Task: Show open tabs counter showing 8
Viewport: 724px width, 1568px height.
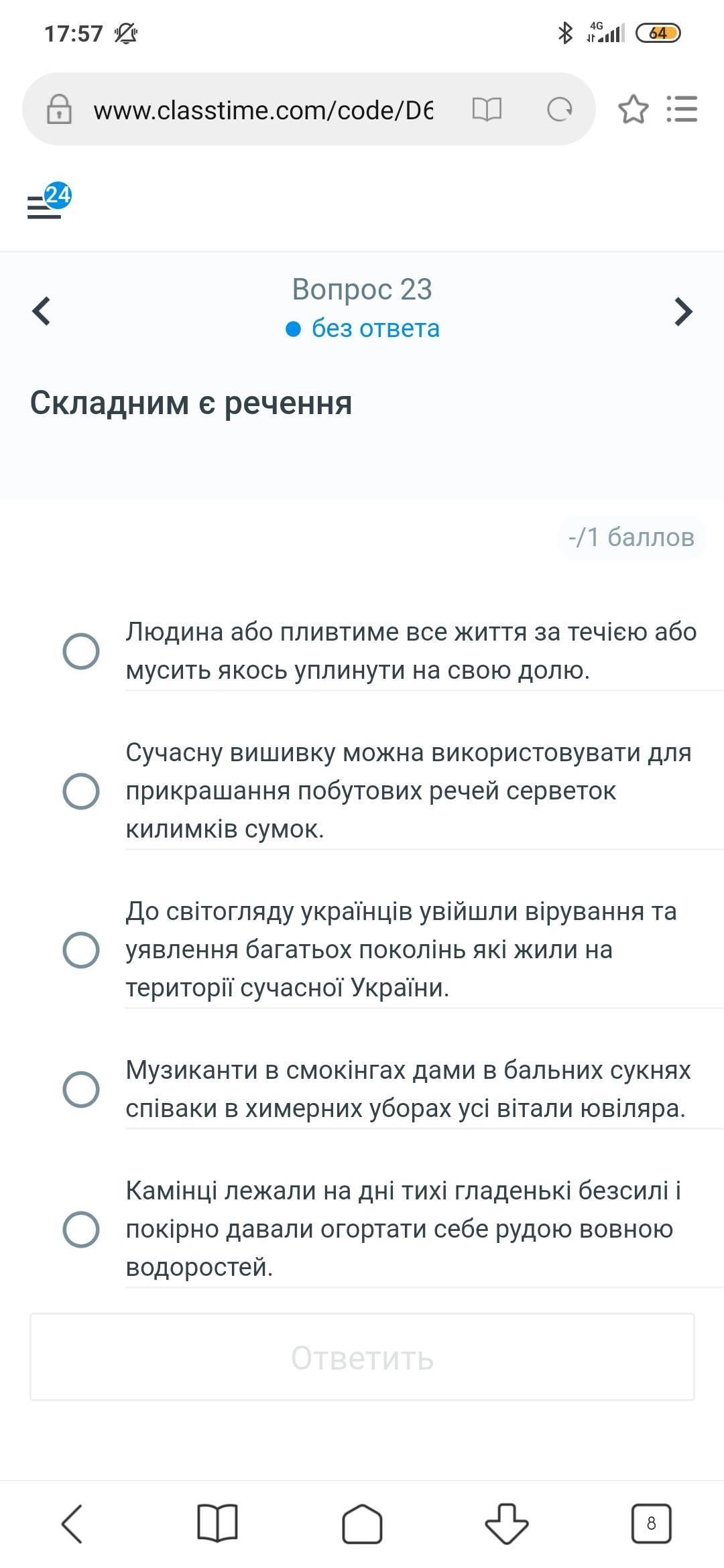Action: [x=652, y=1523]
